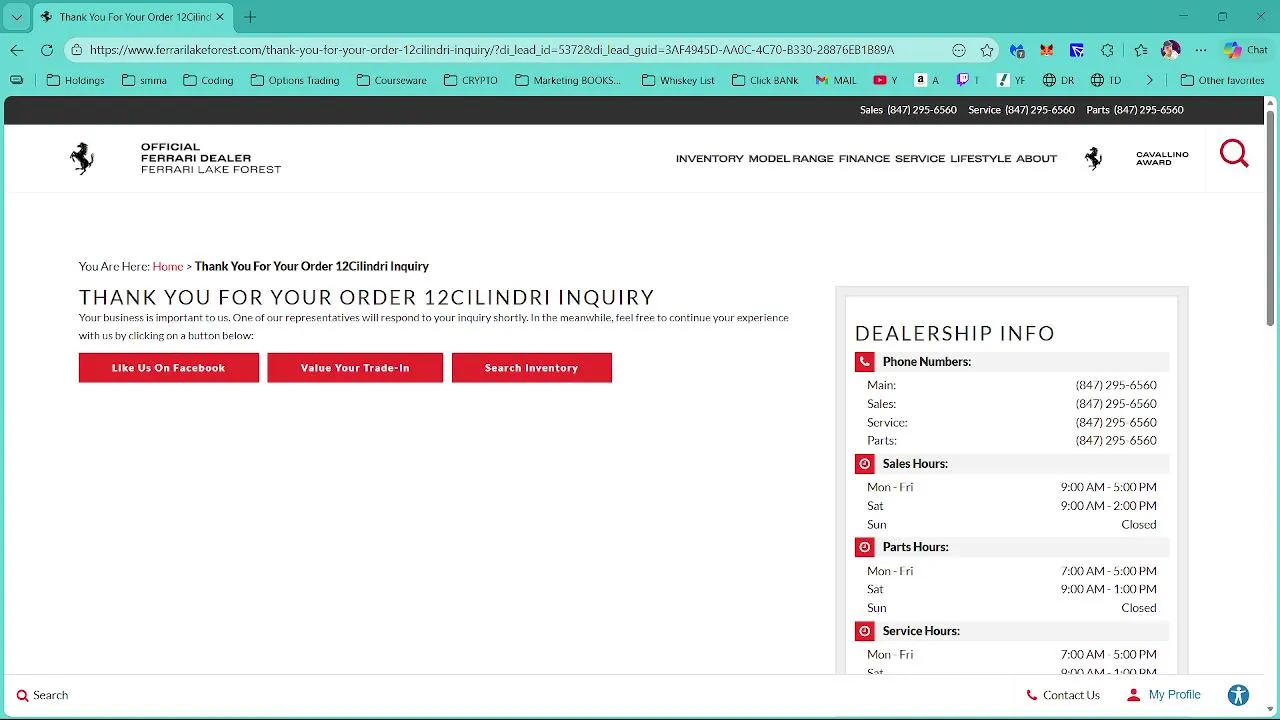
Task: Show more bookmarks chevron
Action: [x=1149, y=80]
